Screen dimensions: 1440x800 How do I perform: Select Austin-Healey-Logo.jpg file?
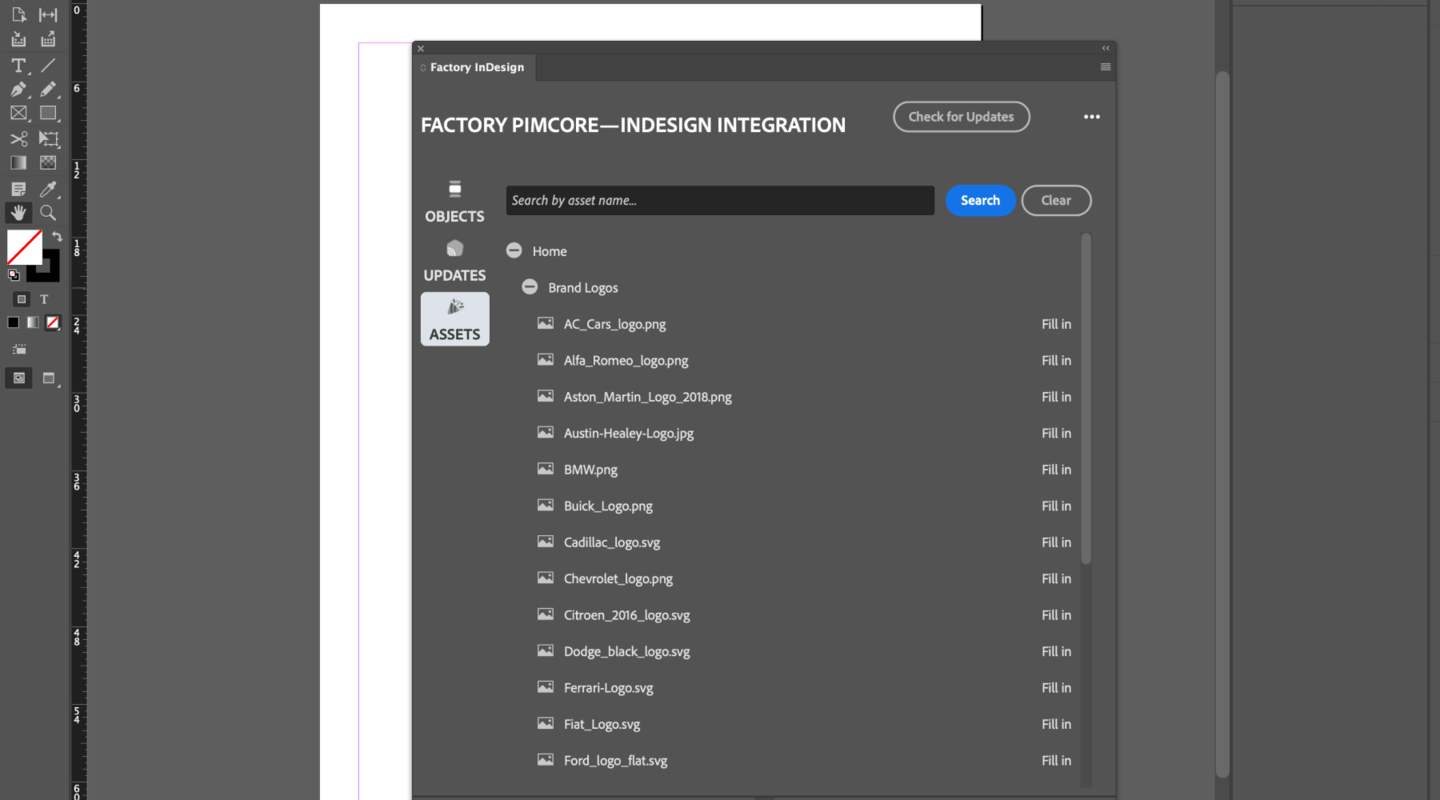pos(629,433)
